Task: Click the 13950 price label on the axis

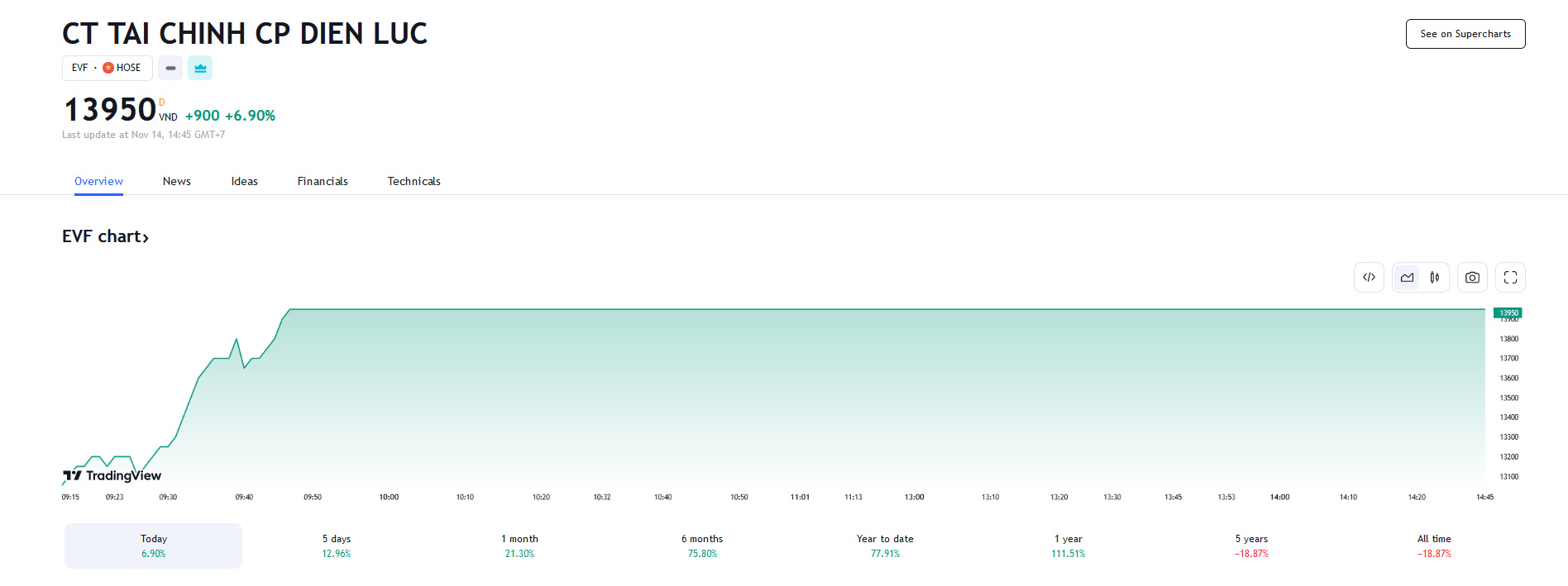Action: pos(1508,313)
